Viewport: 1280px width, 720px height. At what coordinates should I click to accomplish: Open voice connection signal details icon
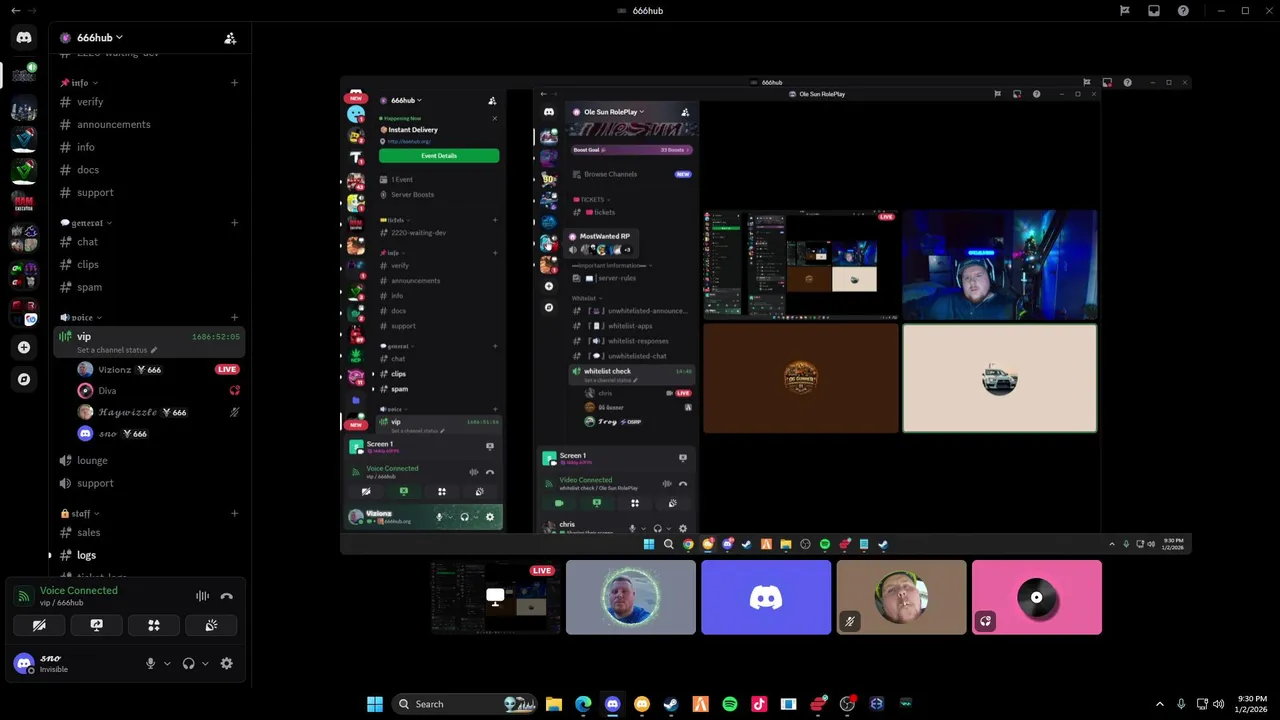coord(23,596)
